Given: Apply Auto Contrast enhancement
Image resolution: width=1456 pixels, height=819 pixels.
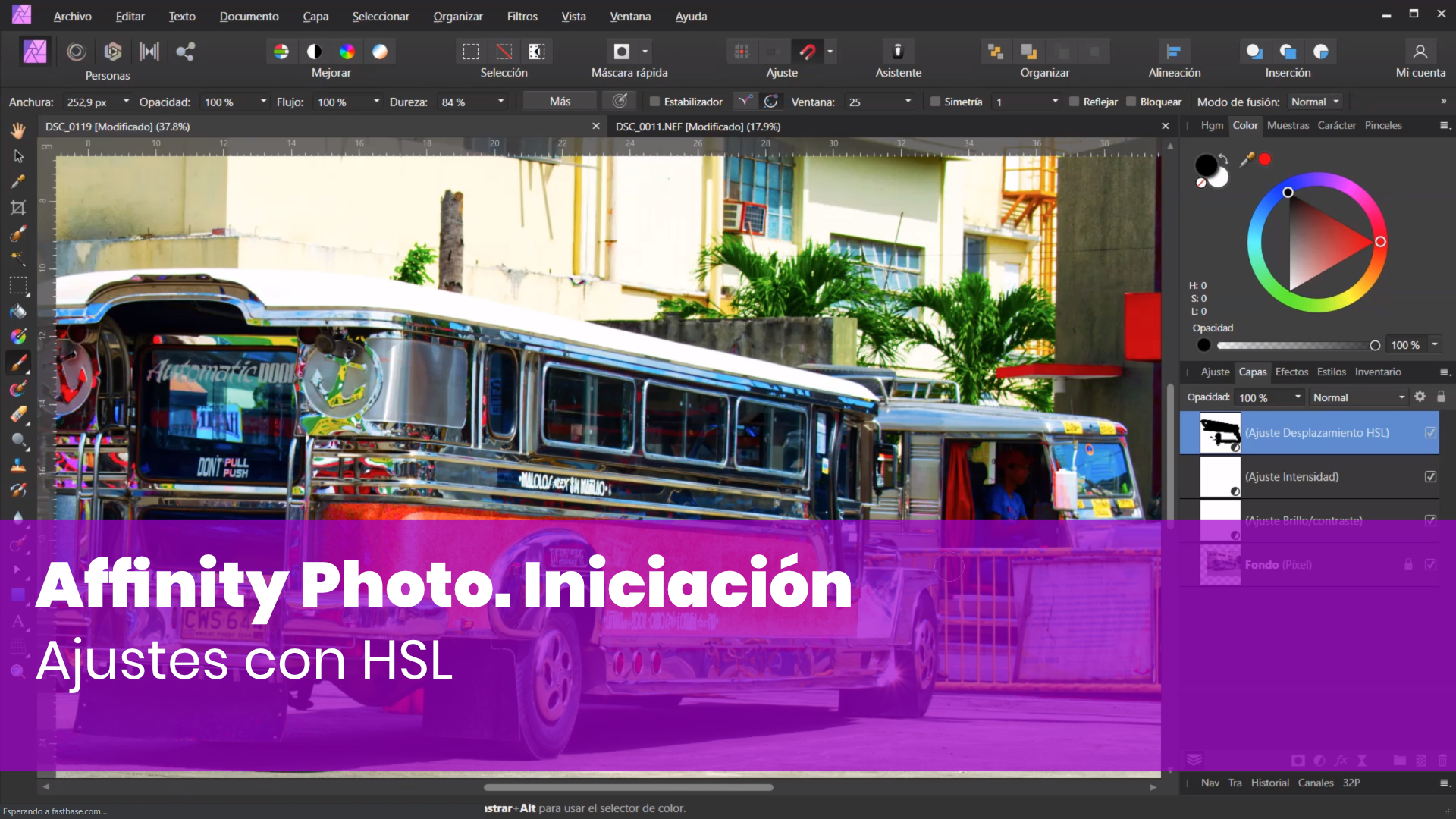Looking at the screenshot, I should [314, 52].
